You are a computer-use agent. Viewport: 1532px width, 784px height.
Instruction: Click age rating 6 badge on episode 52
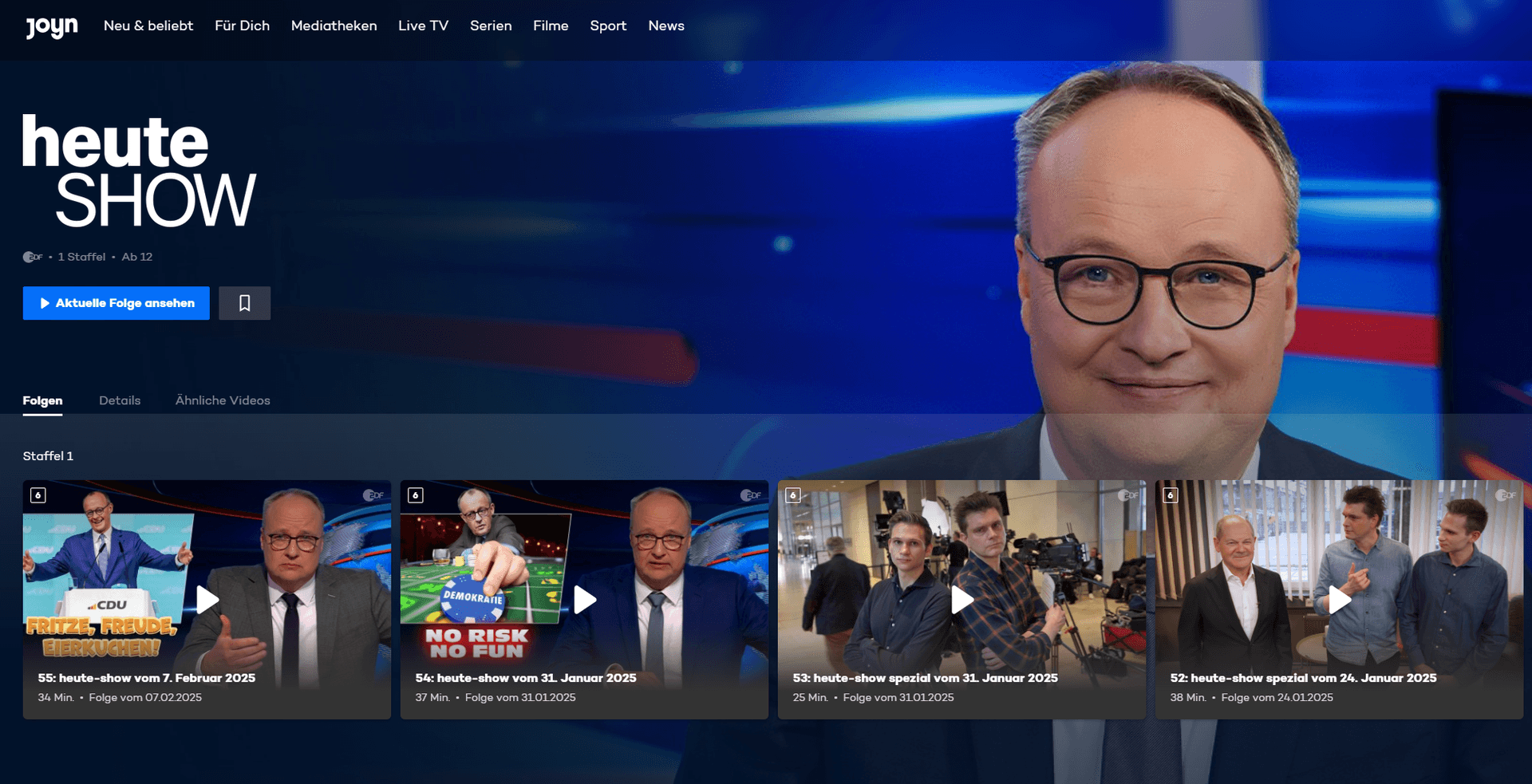click(1171, 495)
